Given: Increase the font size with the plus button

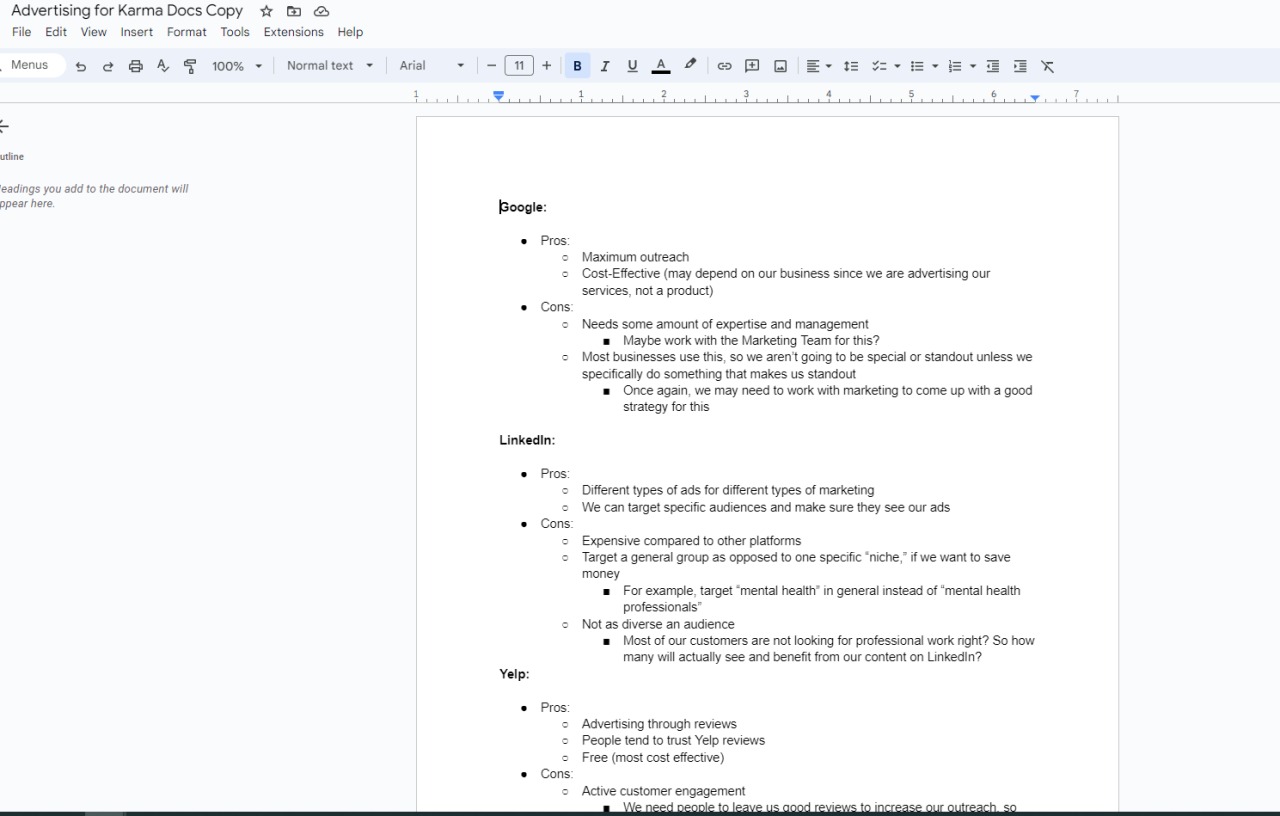Looking at the screenshot, I should click(x=546, y=66).
